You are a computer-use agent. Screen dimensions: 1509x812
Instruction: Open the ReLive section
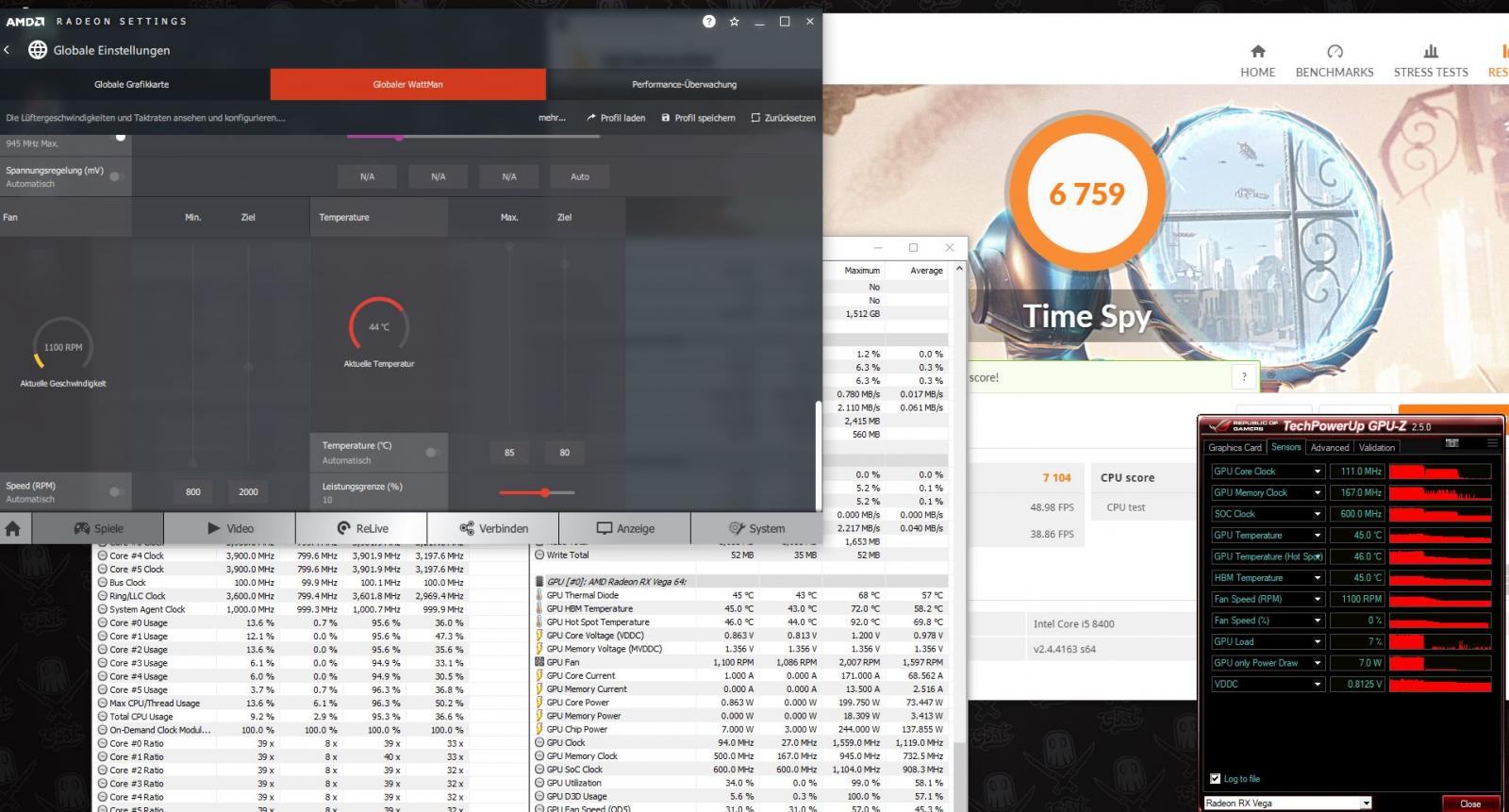coord(362,528)
